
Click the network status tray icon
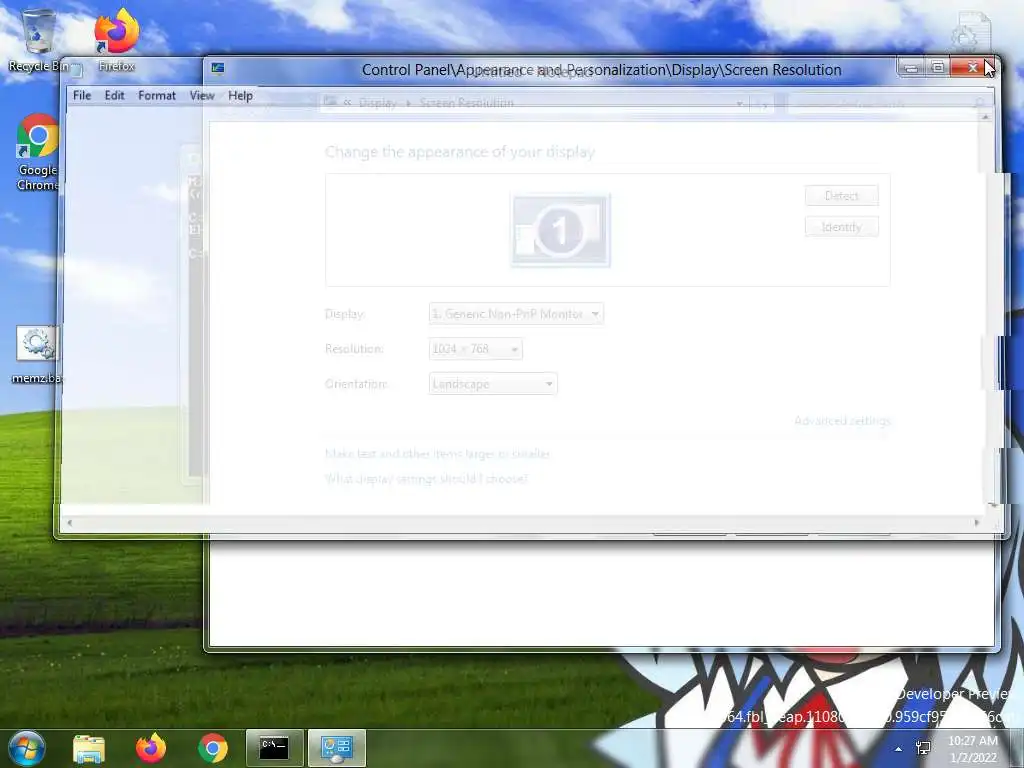(x=923, y=748)
